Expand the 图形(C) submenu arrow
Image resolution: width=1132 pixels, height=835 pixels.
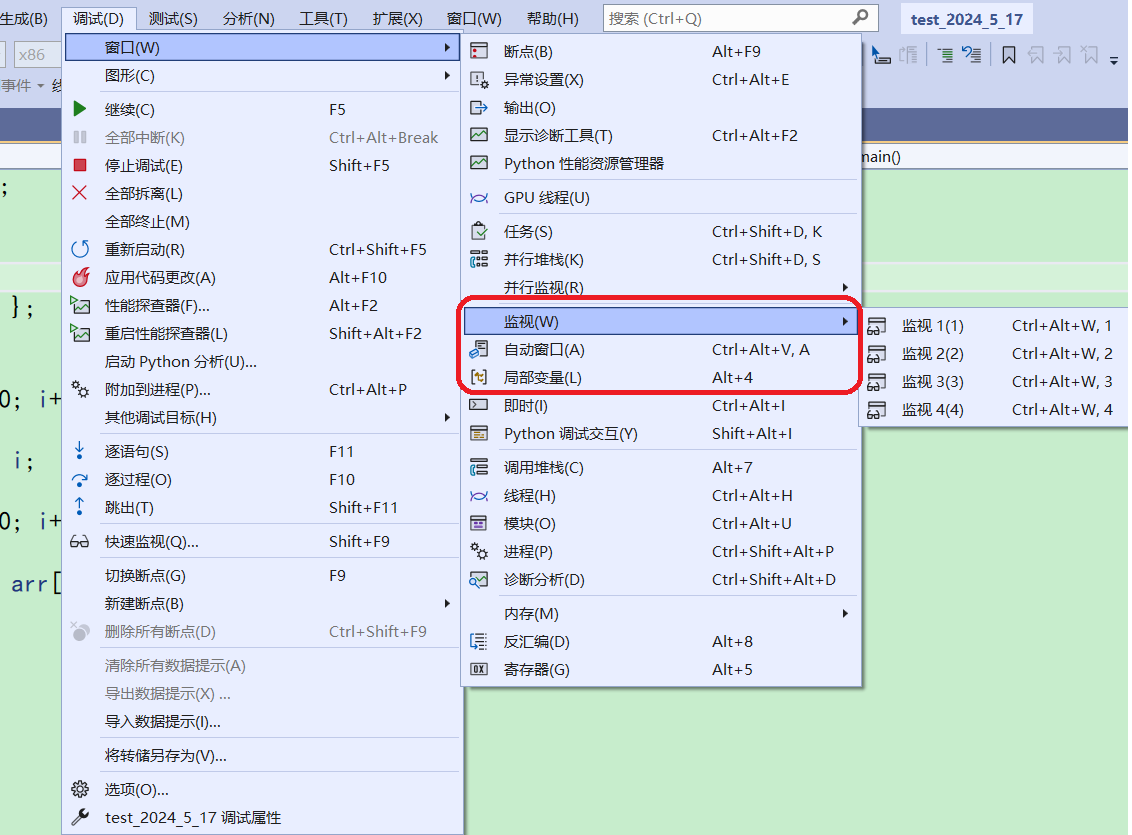(x=448, y=75)
